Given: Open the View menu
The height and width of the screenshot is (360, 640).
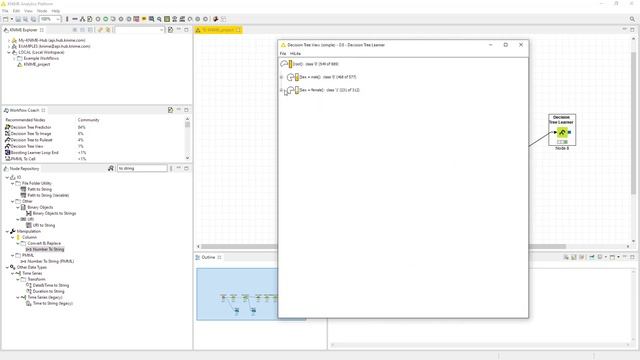Looking at the screenshot, I should pos(28,11).
